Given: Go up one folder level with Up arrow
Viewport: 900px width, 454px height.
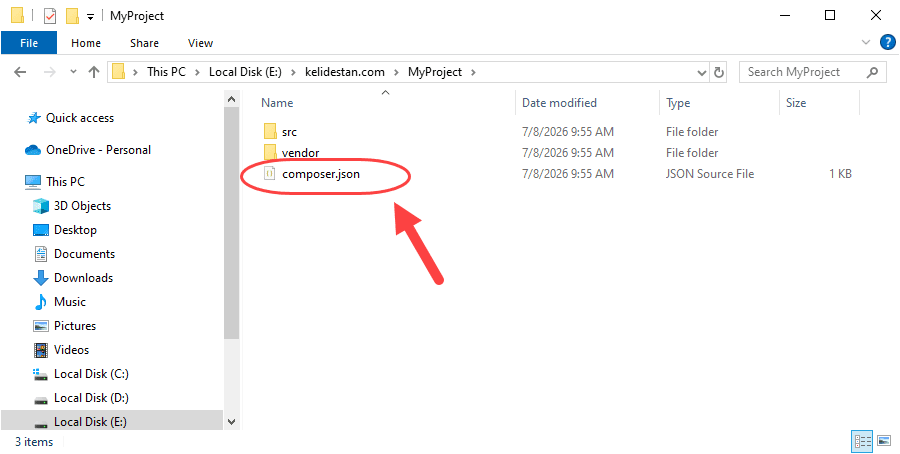Looking at the screenshot, I should pyautogui.click(x=94, y=72).
